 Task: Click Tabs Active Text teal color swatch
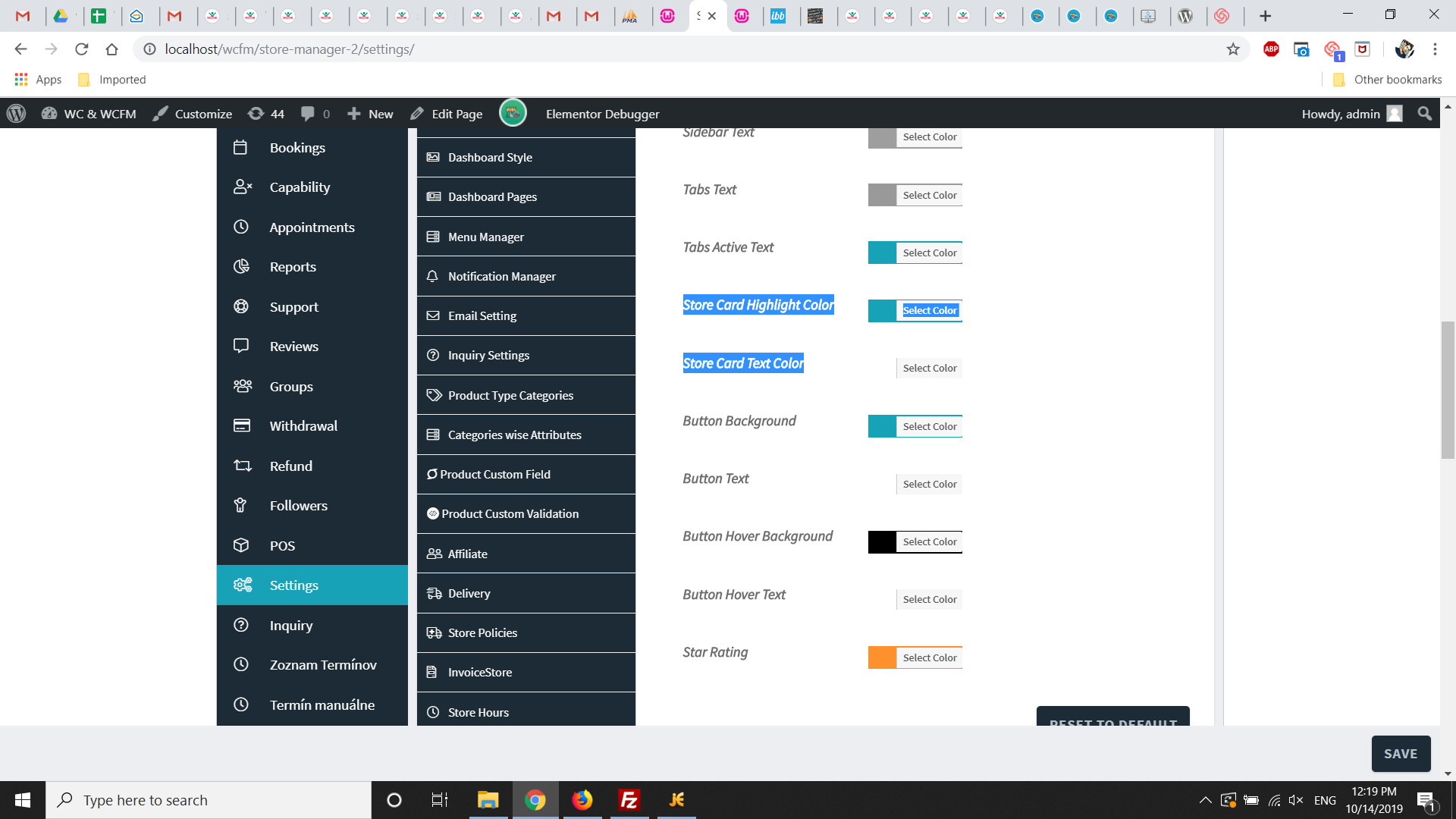click(x=882, y=253)
